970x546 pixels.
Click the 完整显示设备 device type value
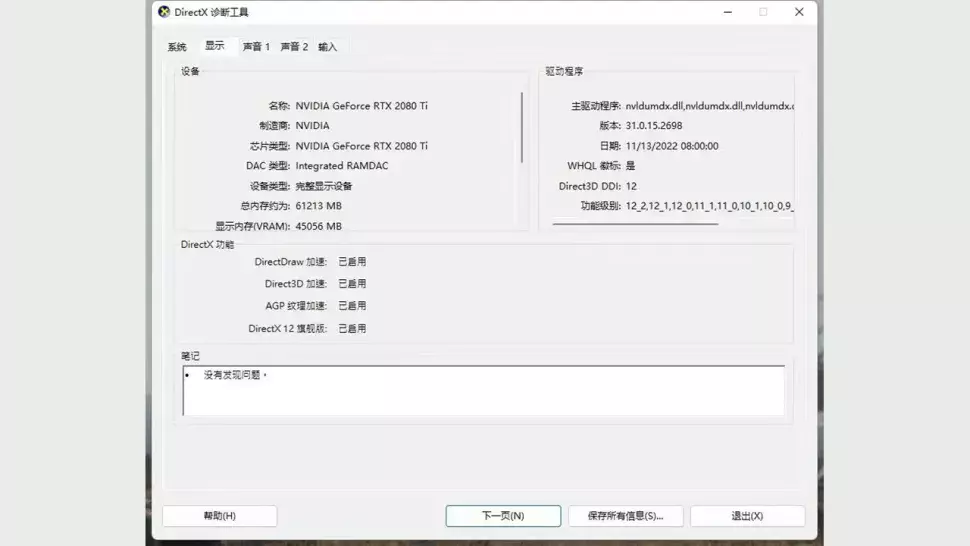click(x=324, y=186)
